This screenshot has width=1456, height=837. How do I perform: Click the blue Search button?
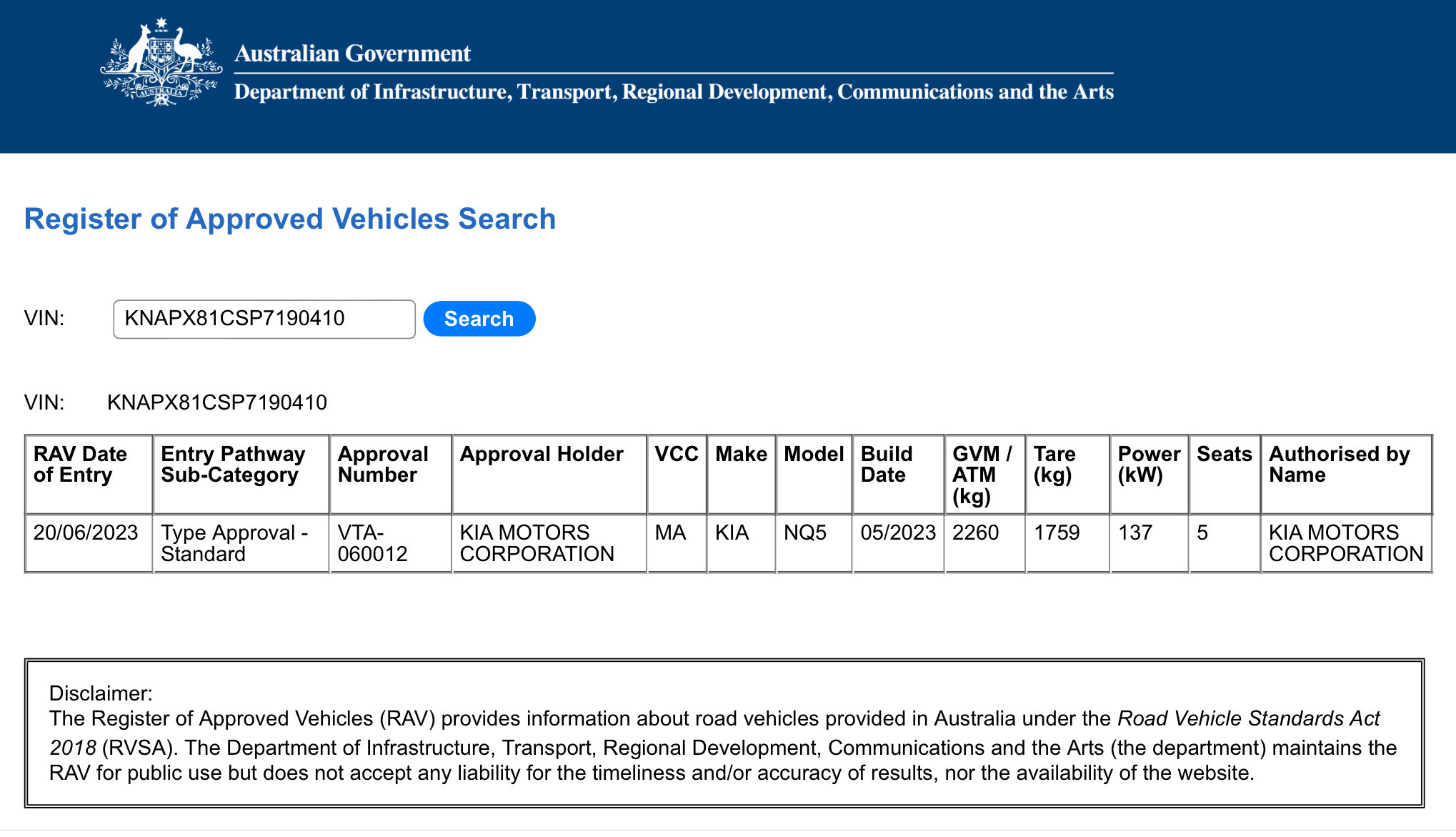pyautogui.click(x=479, y=319)
